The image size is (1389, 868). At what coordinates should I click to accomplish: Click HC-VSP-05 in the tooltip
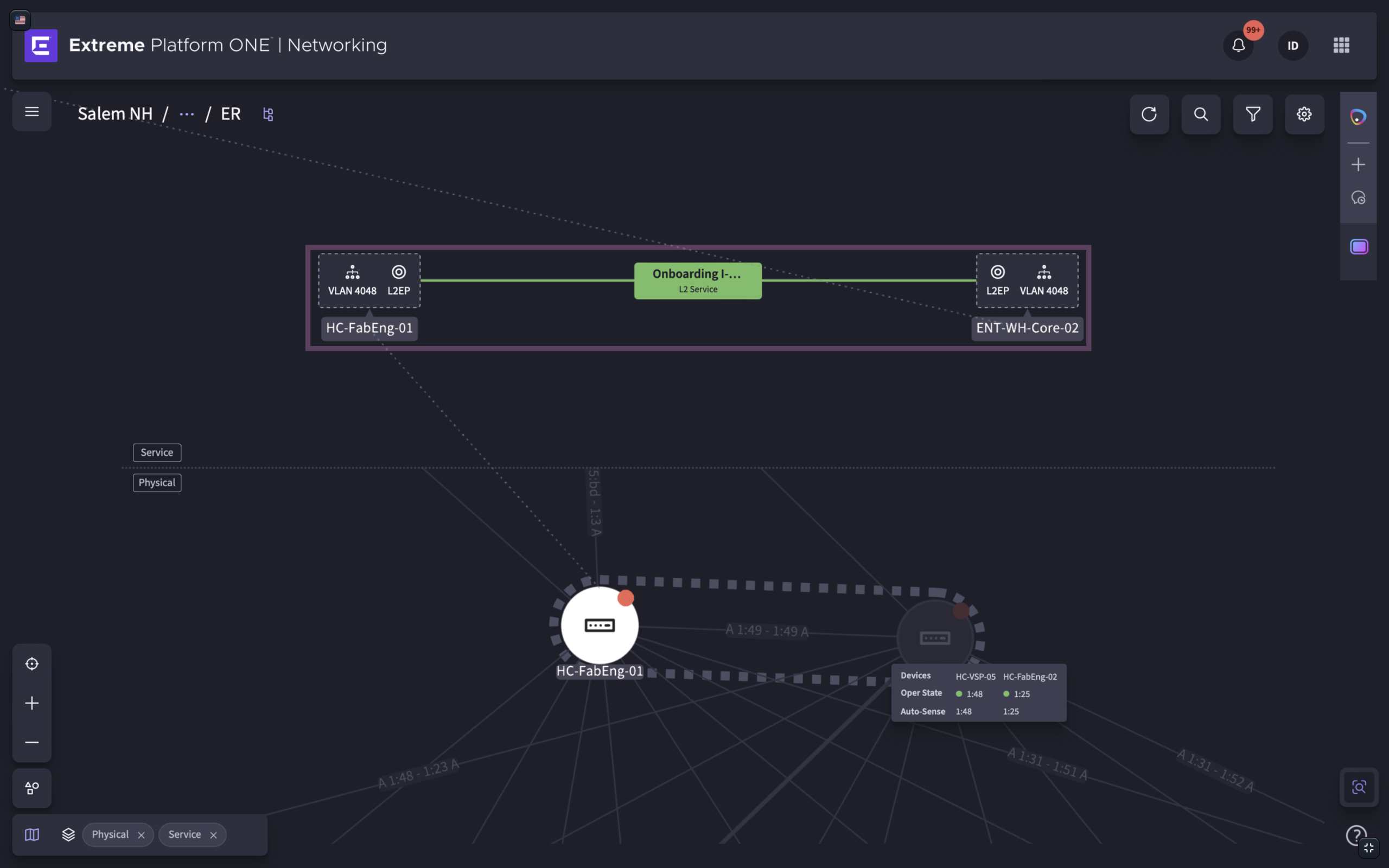(x=975, y=677)
